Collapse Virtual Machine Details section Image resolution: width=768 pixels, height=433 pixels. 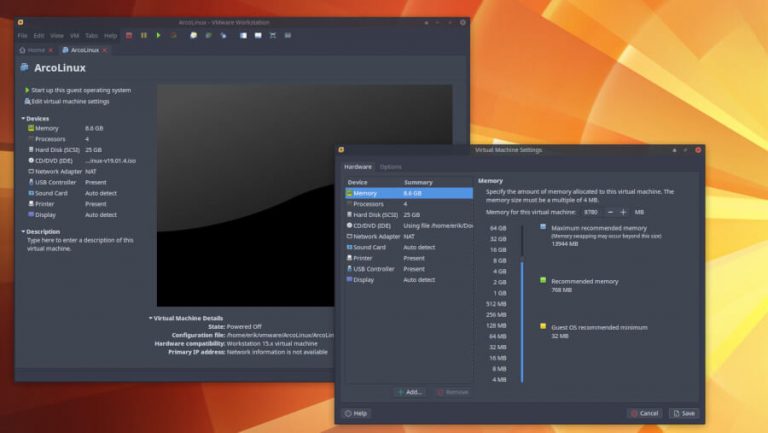(x=150, y=318)
